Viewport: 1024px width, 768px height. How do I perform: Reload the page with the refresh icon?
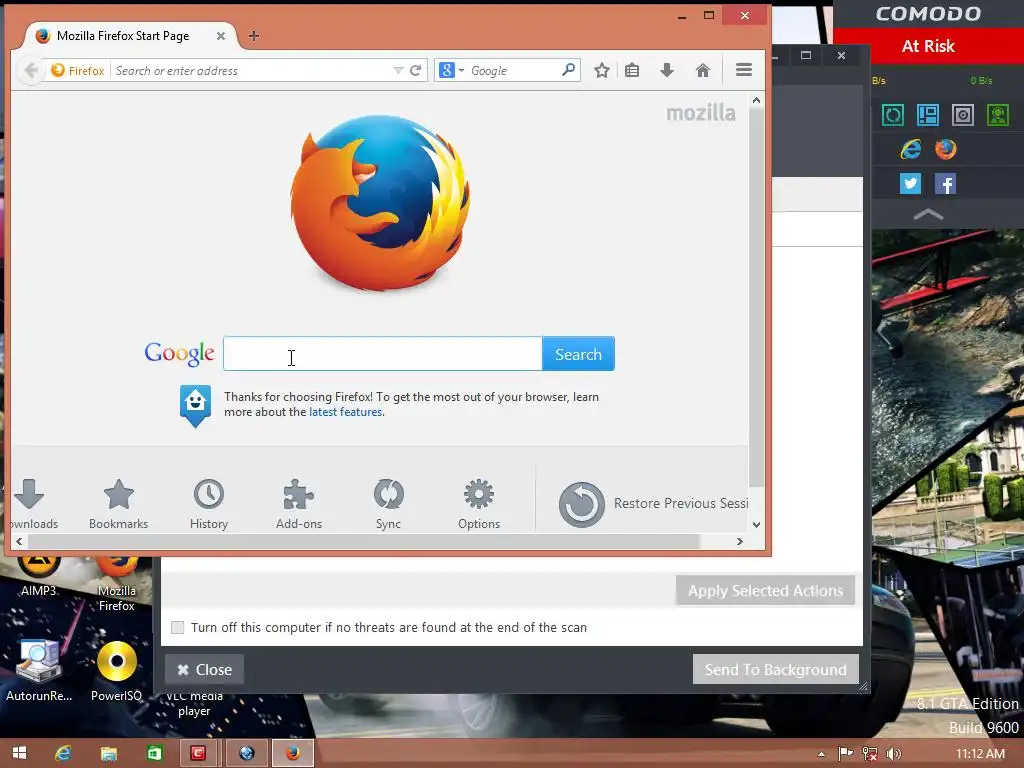point(415,71)
